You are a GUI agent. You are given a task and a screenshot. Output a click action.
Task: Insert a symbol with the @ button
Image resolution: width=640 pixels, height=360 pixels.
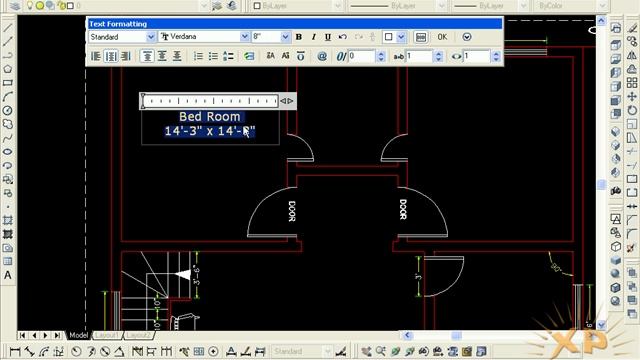[x=322, y=56]
